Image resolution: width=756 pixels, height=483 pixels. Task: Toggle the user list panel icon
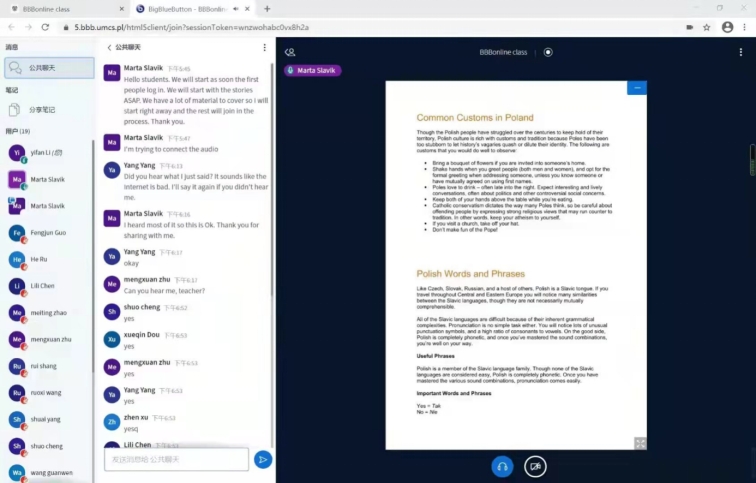tap(290, 52)
